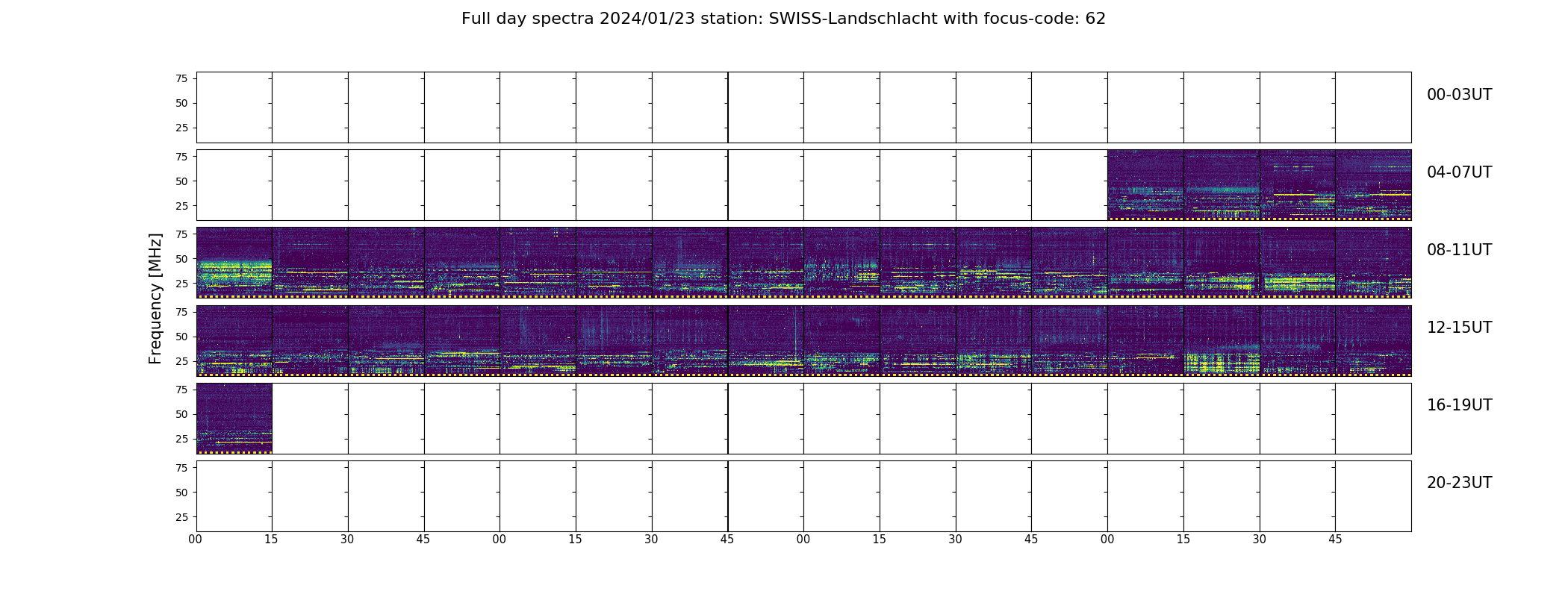The width and height of the screenshot is (1568, 597).
Task: Open the 10:00–10:15 spectrogram in 08-11UT row
Action: click(x=841, y=263)
